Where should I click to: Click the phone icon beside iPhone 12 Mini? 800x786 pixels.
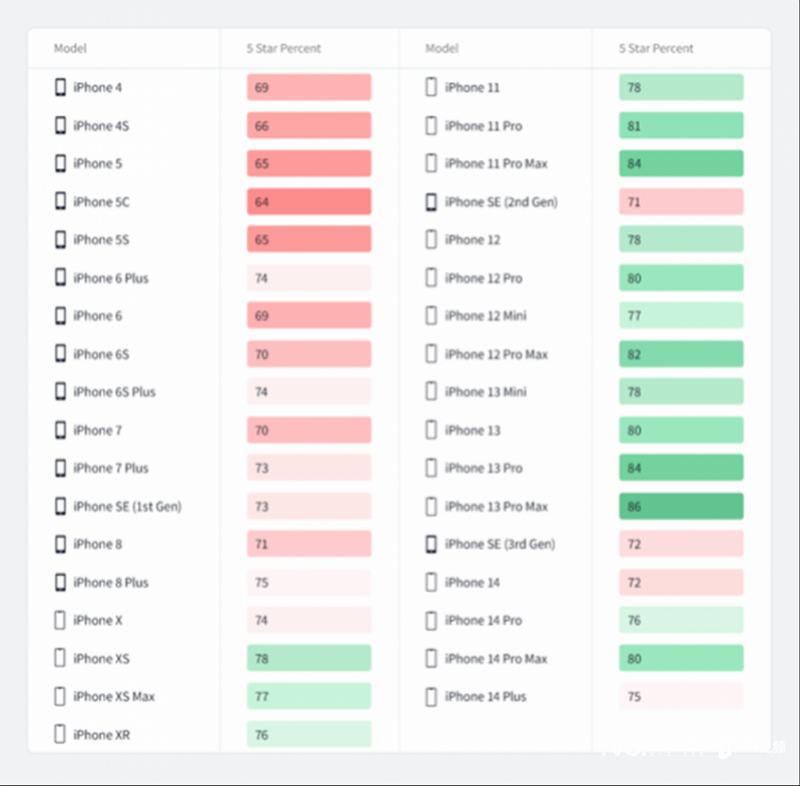pyautogui.click(x=431, y=316)
